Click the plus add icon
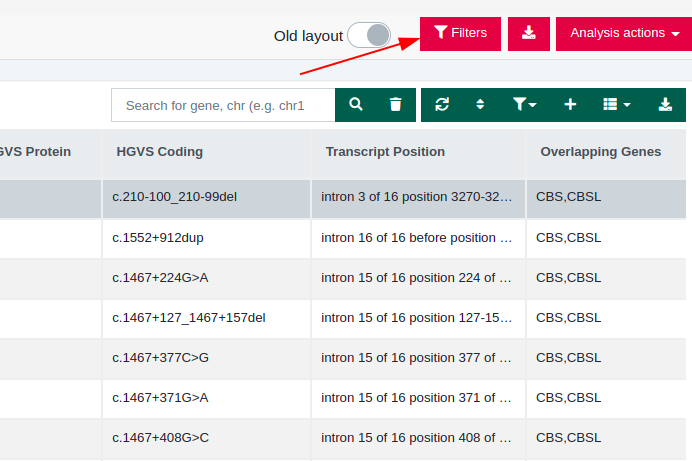 pyautogui.click(x=570, y=105)
